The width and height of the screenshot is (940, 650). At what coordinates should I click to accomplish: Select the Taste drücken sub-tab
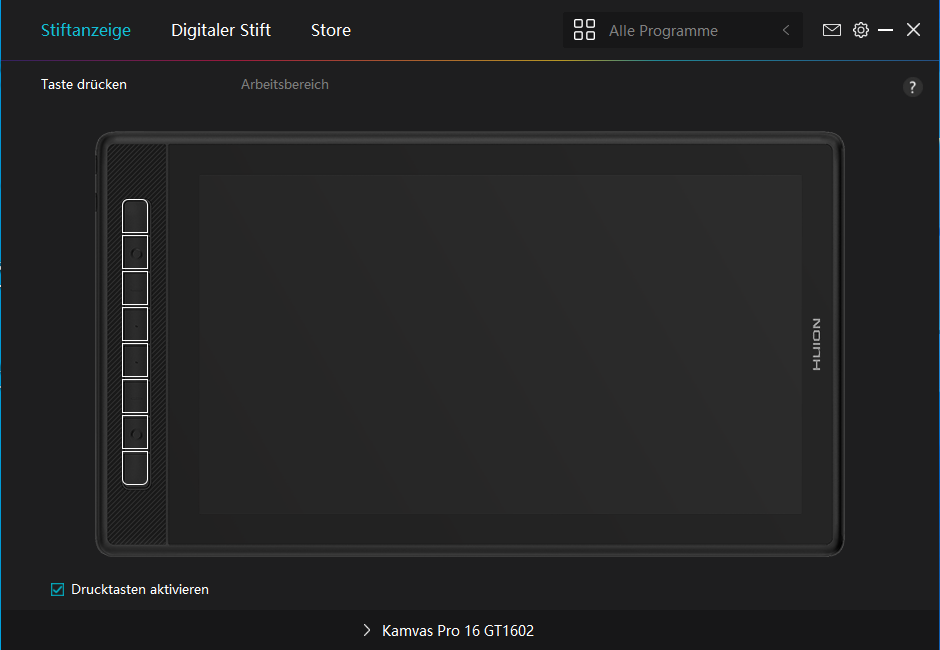point(84,85)
